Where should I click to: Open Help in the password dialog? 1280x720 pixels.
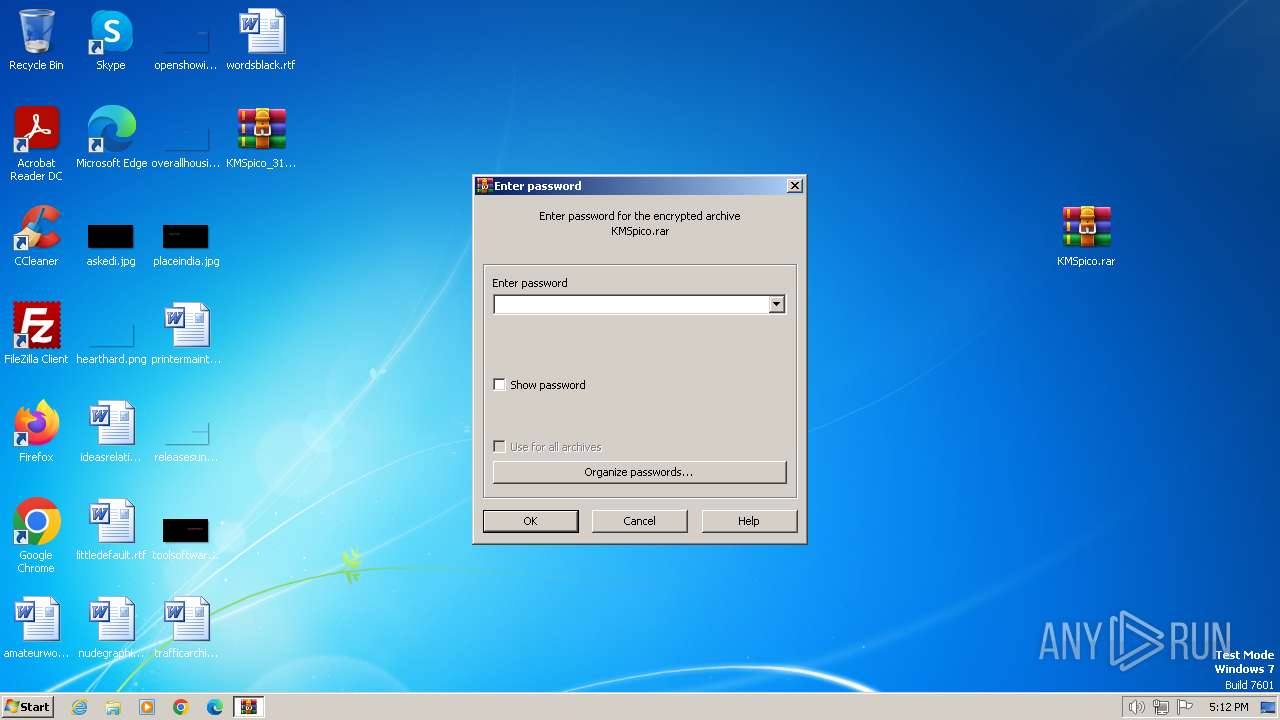[749, 521]
